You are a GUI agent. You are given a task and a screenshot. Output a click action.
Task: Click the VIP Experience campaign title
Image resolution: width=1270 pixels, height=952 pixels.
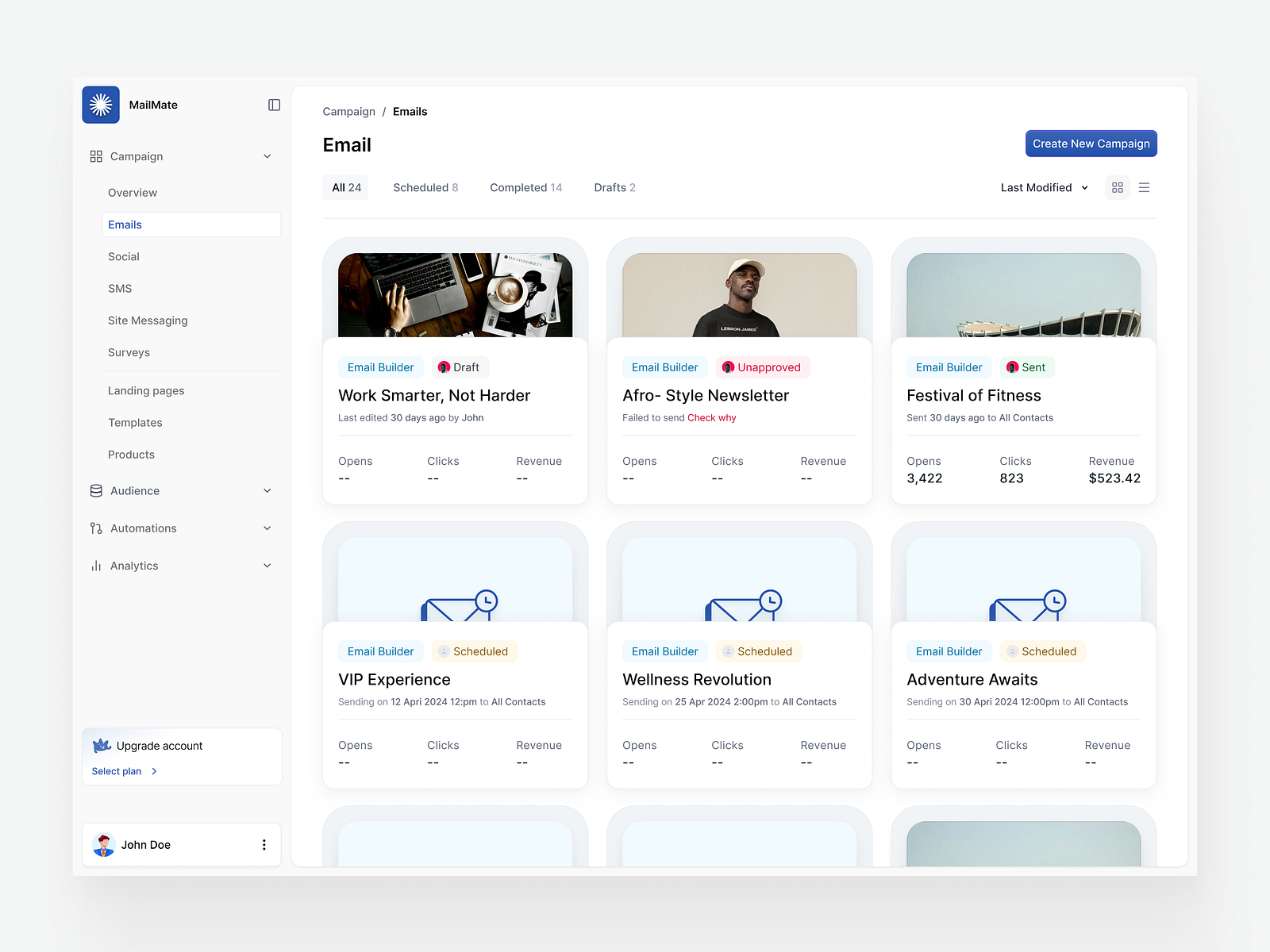tap(394, 680)
